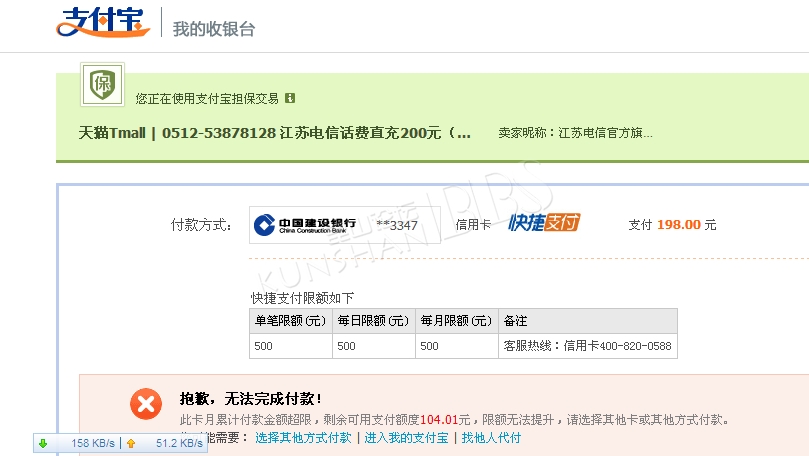
Task: Click the 500 value under 单笔限额
Action: point(263,346)
